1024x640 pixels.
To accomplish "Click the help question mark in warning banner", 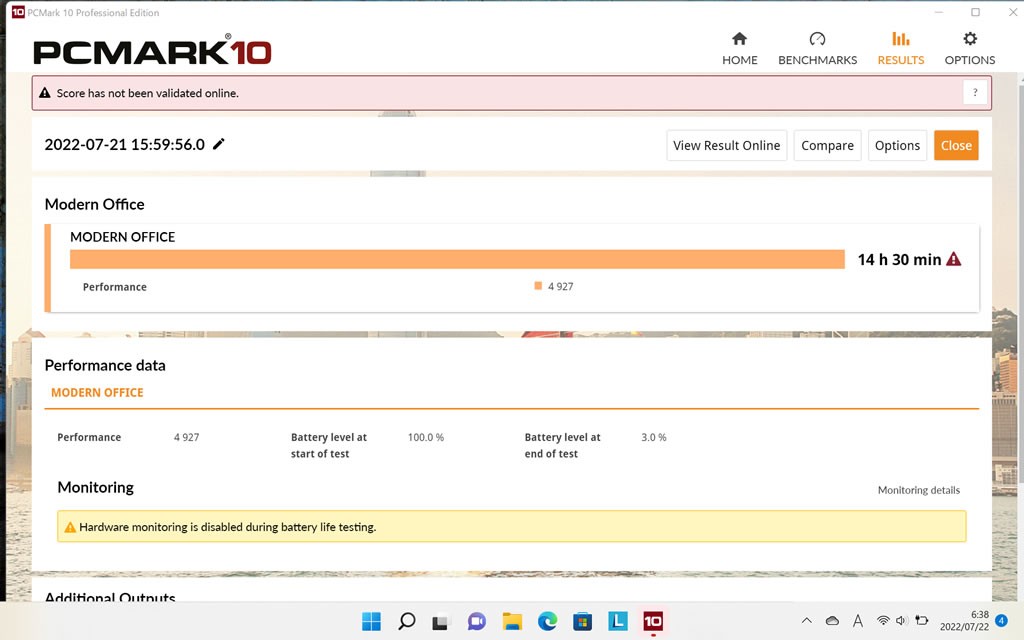I will click(975, 93).
